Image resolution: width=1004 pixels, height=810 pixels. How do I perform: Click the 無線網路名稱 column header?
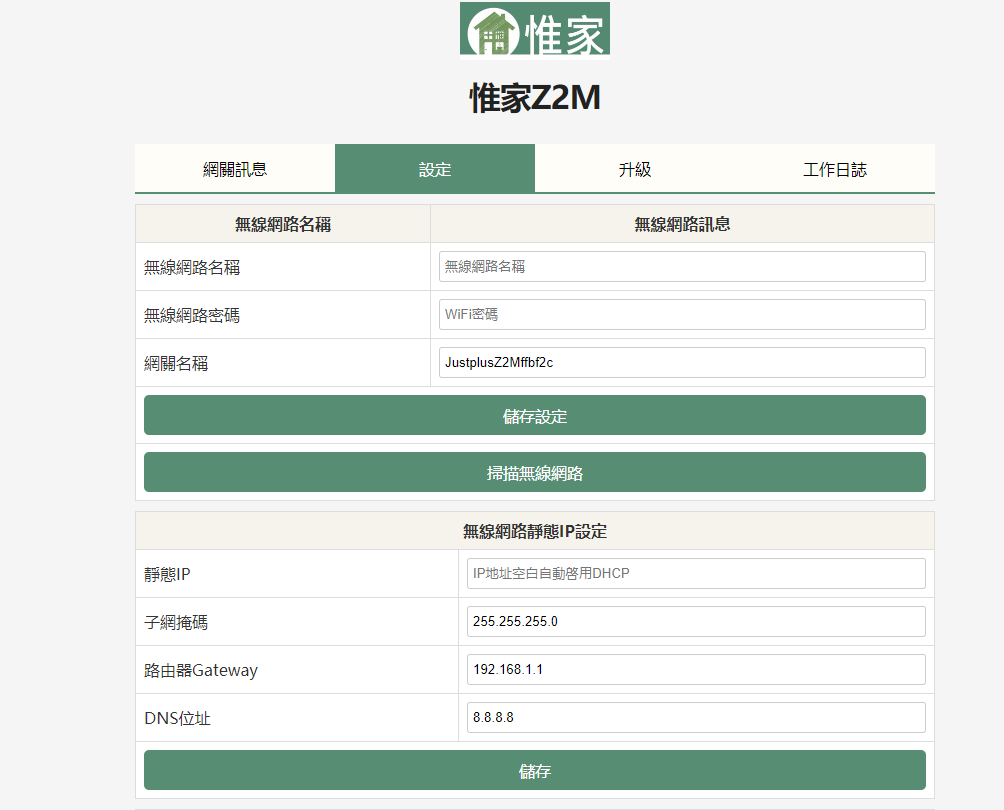(282, 224)
